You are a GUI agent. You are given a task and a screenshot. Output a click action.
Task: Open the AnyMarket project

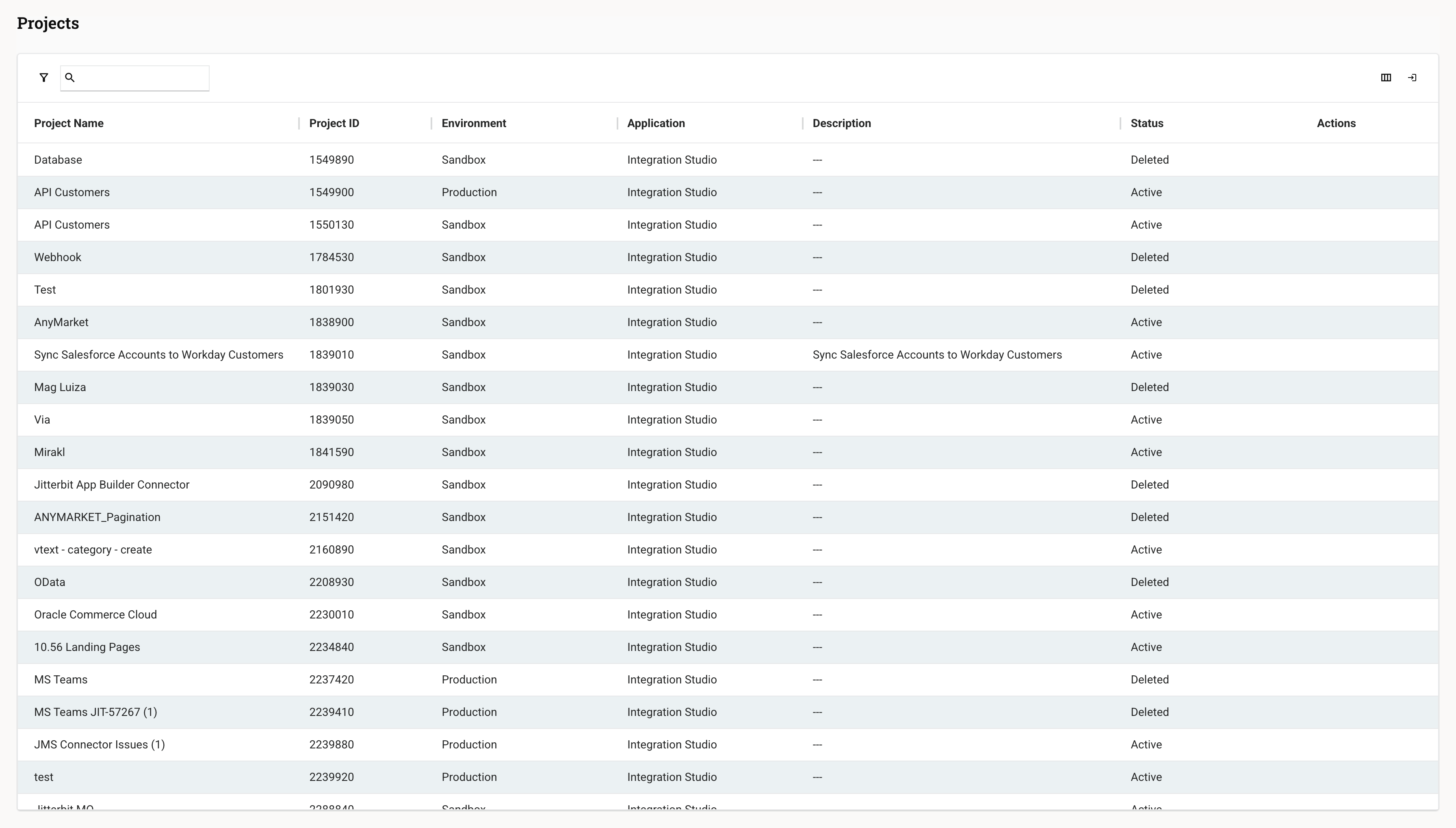[x=61, y=322]
